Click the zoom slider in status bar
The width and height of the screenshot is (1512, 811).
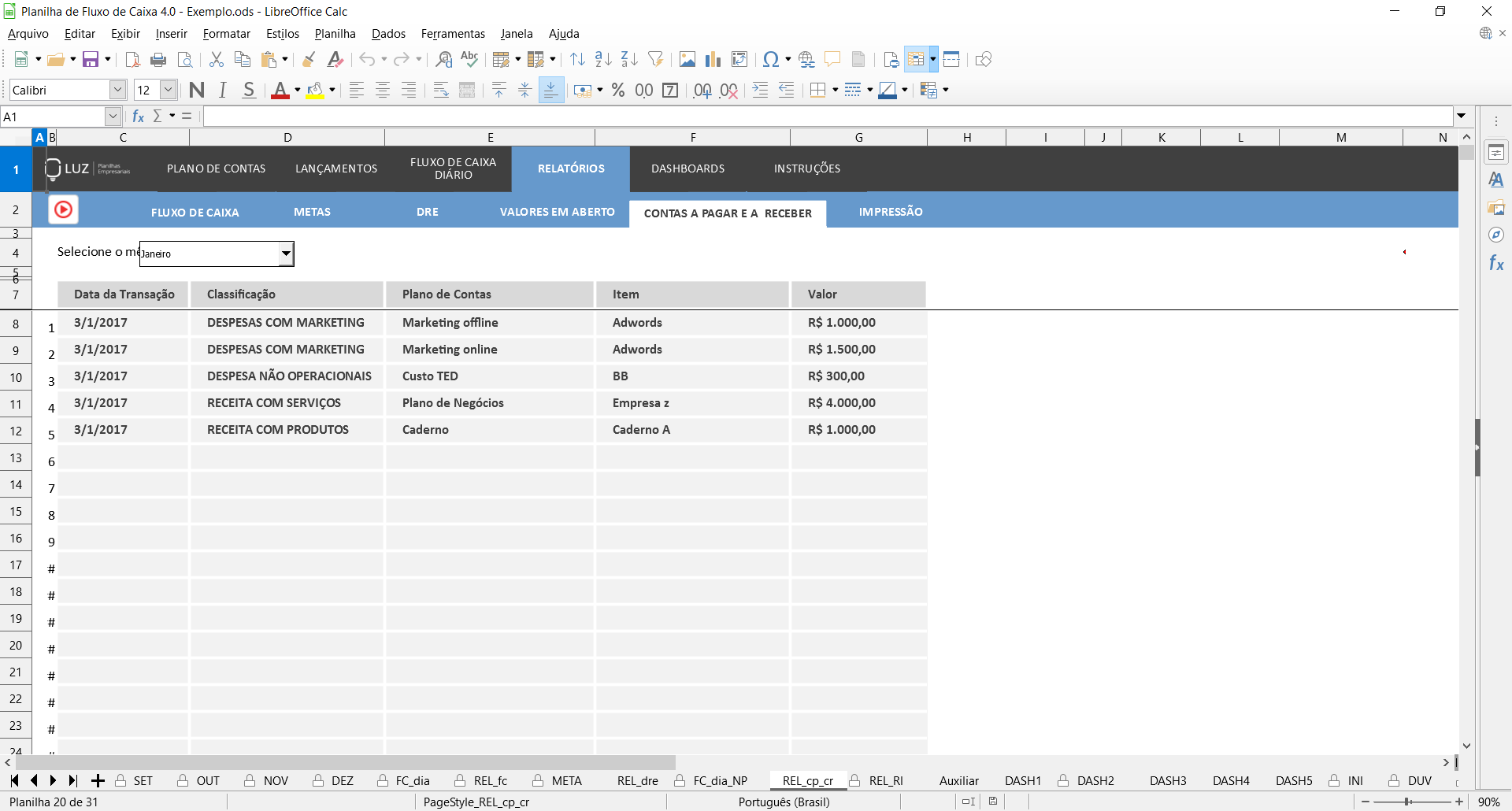[x=1407, y=802]
